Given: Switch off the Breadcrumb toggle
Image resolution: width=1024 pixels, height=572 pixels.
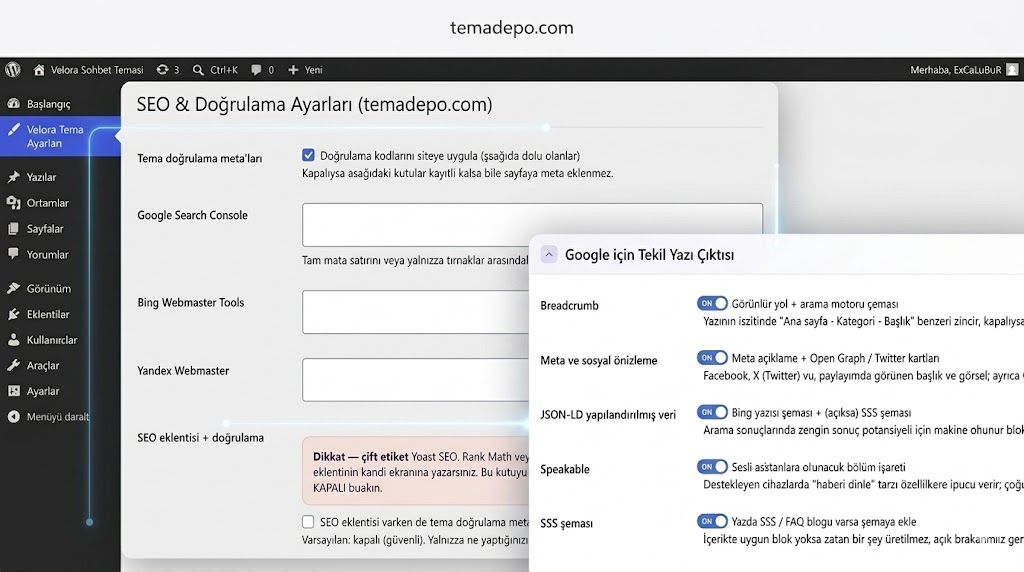Looking at the screenshot, I should click(x=712, y=304).
